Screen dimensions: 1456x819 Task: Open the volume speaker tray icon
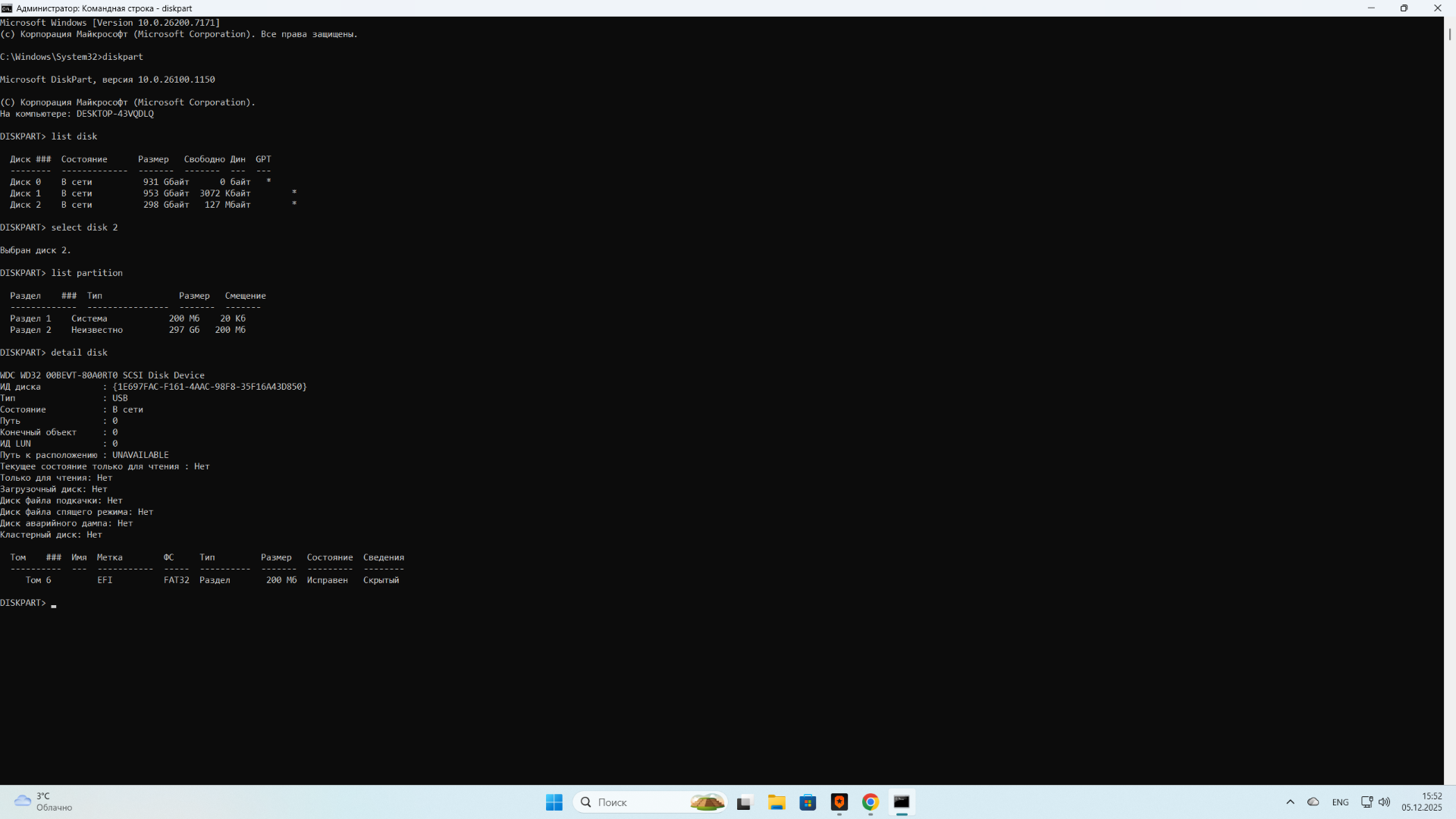click(x=1384, y=802)
